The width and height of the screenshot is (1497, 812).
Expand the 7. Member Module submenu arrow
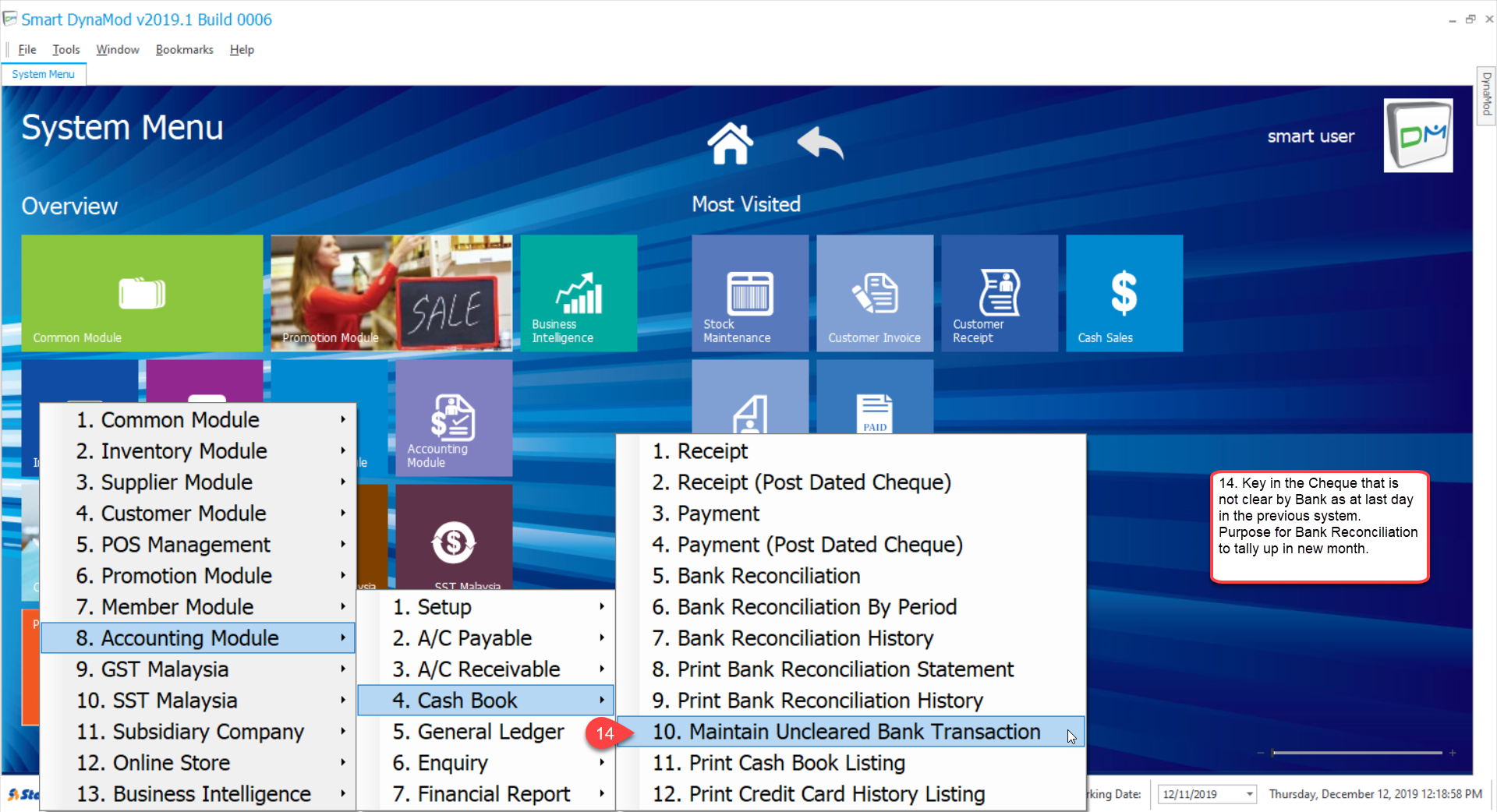coord(343,606)
